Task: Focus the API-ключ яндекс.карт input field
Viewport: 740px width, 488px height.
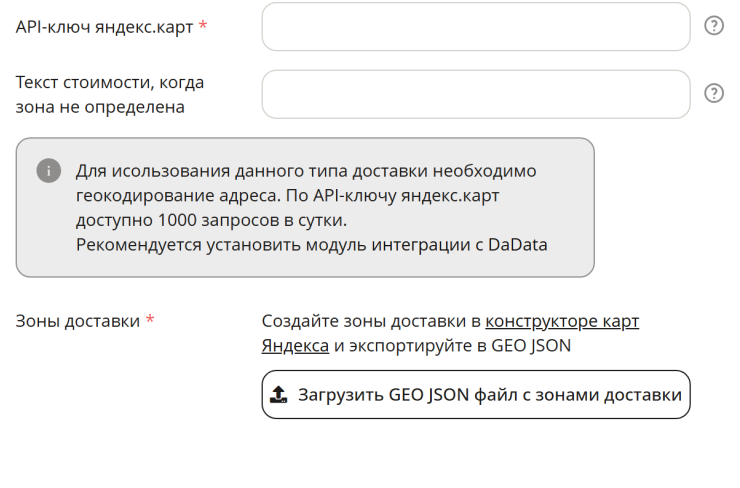Action: (476, 26)
